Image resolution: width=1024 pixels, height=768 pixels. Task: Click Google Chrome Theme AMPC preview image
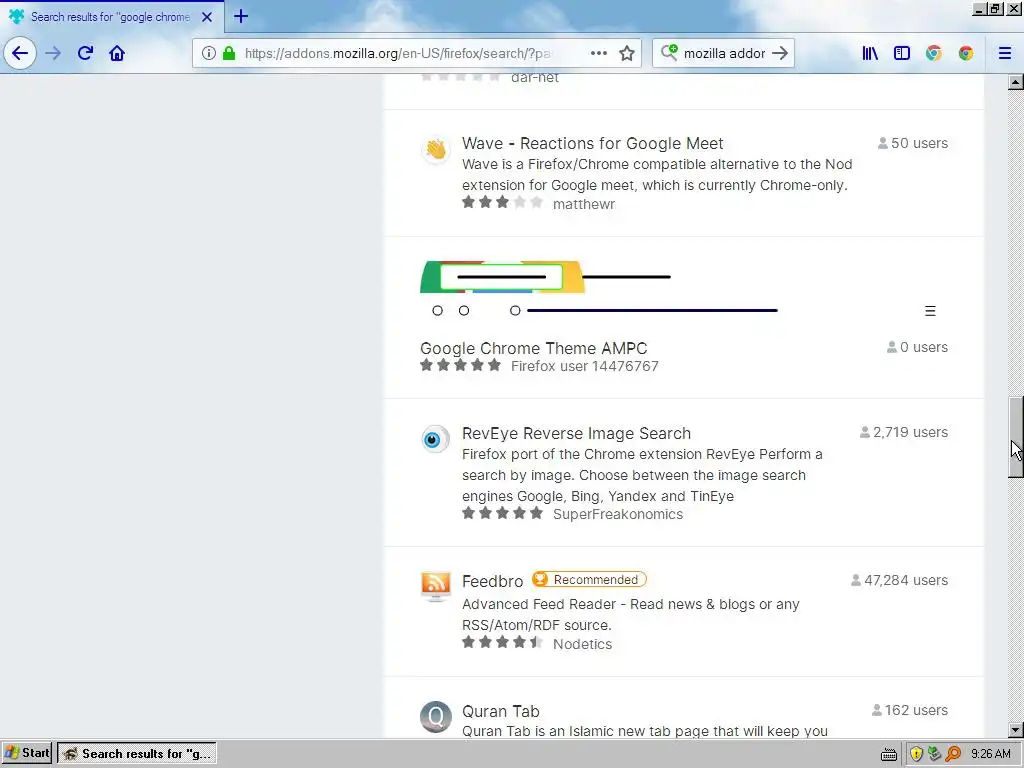684,291
